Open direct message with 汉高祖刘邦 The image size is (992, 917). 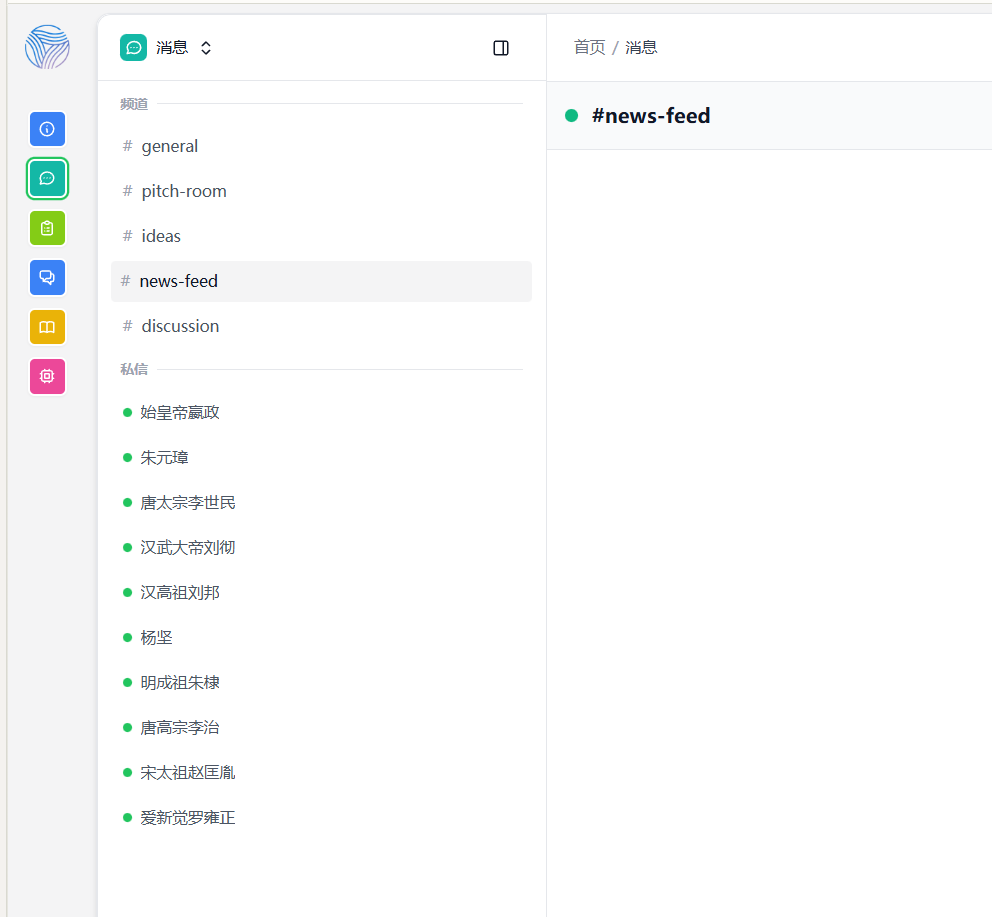click(x=321, y=592)
